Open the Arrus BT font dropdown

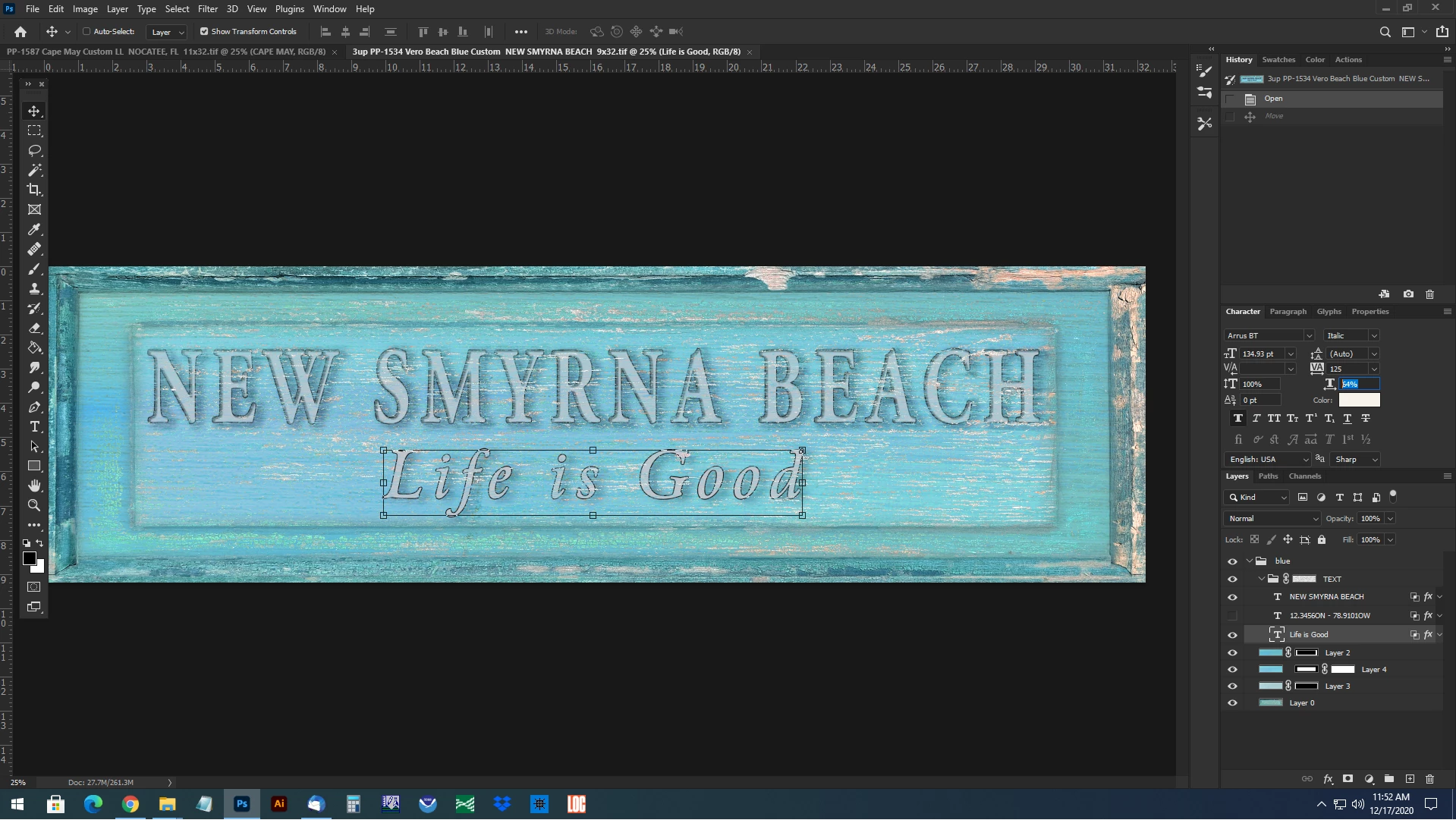[x=1309, y=336]
